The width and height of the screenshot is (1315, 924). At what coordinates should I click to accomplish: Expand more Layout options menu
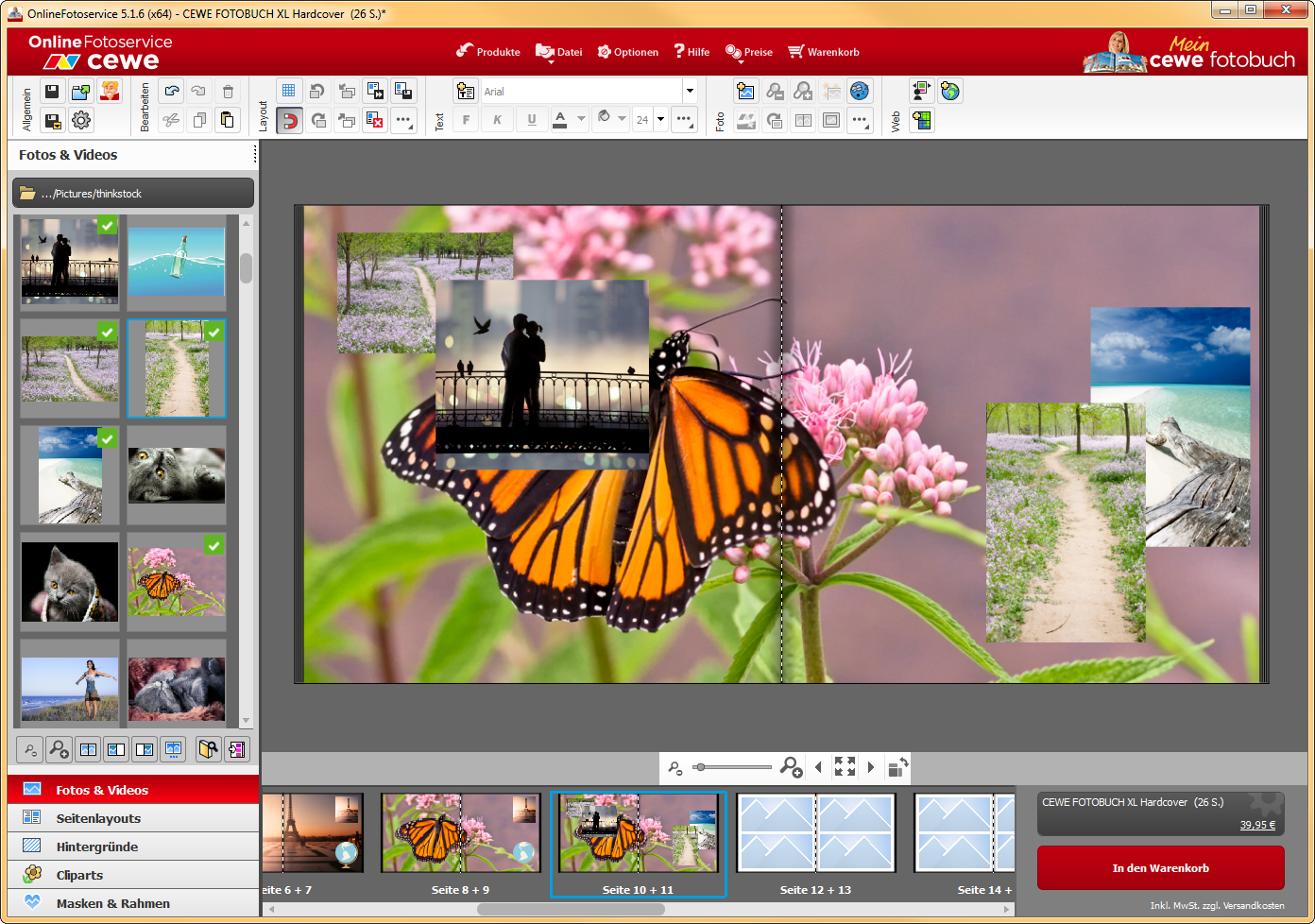[403, 120]
